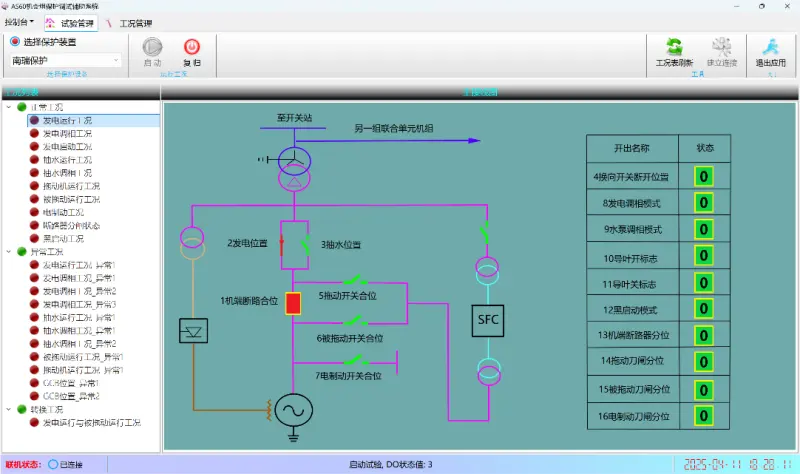Click the red 1机端断路器 breaker symbol
The height and width of the screenshot is (474, 800).
[293, 303]
